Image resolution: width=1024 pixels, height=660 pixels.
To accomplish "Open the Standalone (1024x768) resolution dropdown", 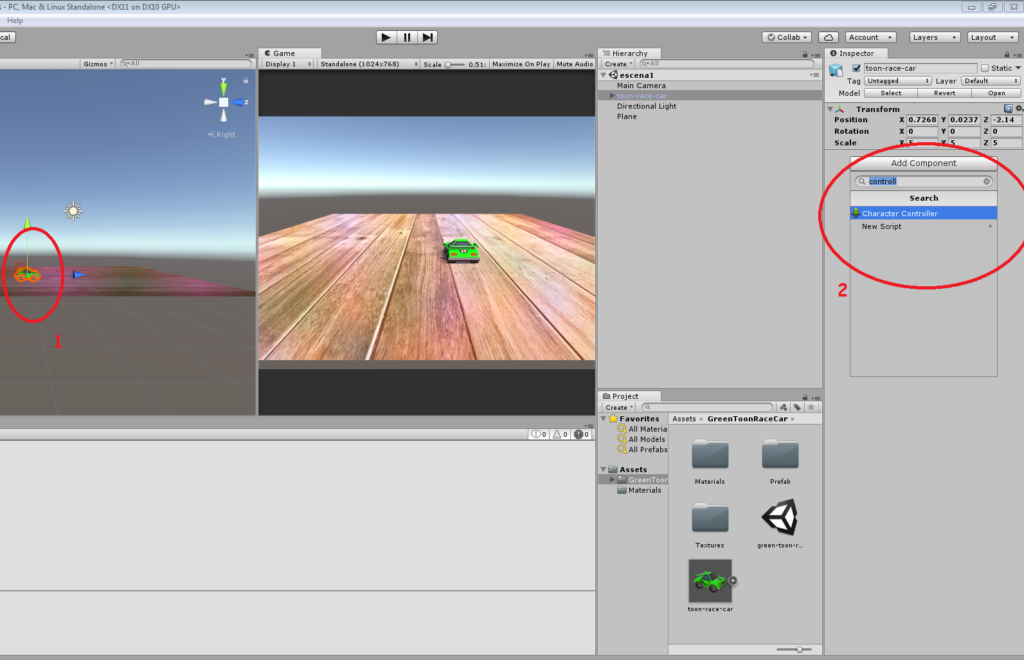I will pos(369,64).
